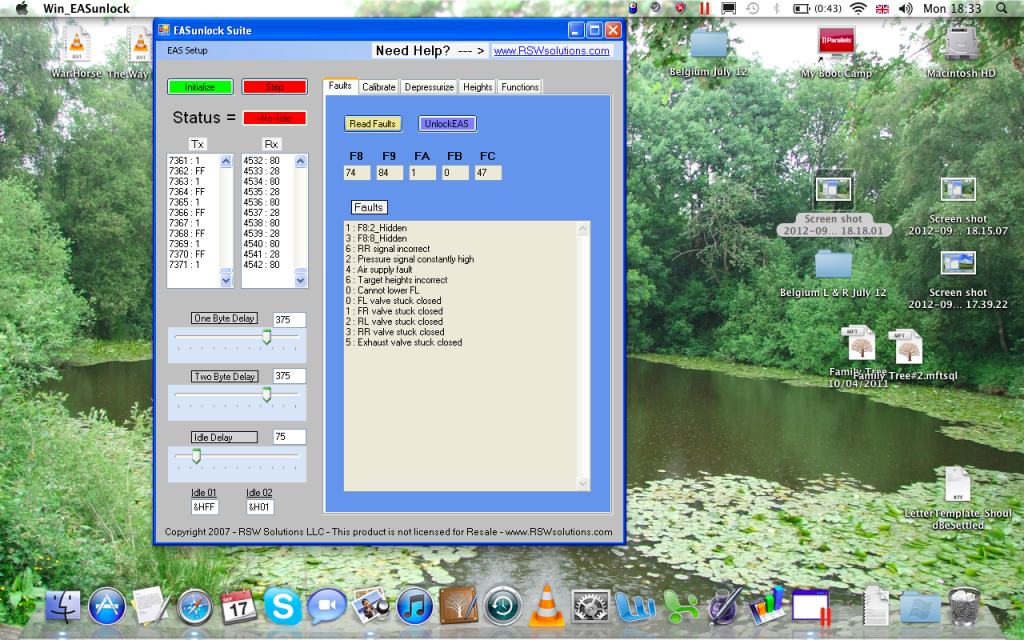Click the One Byte Delay value field
1024x640 pixels.
tap(289, 320)
